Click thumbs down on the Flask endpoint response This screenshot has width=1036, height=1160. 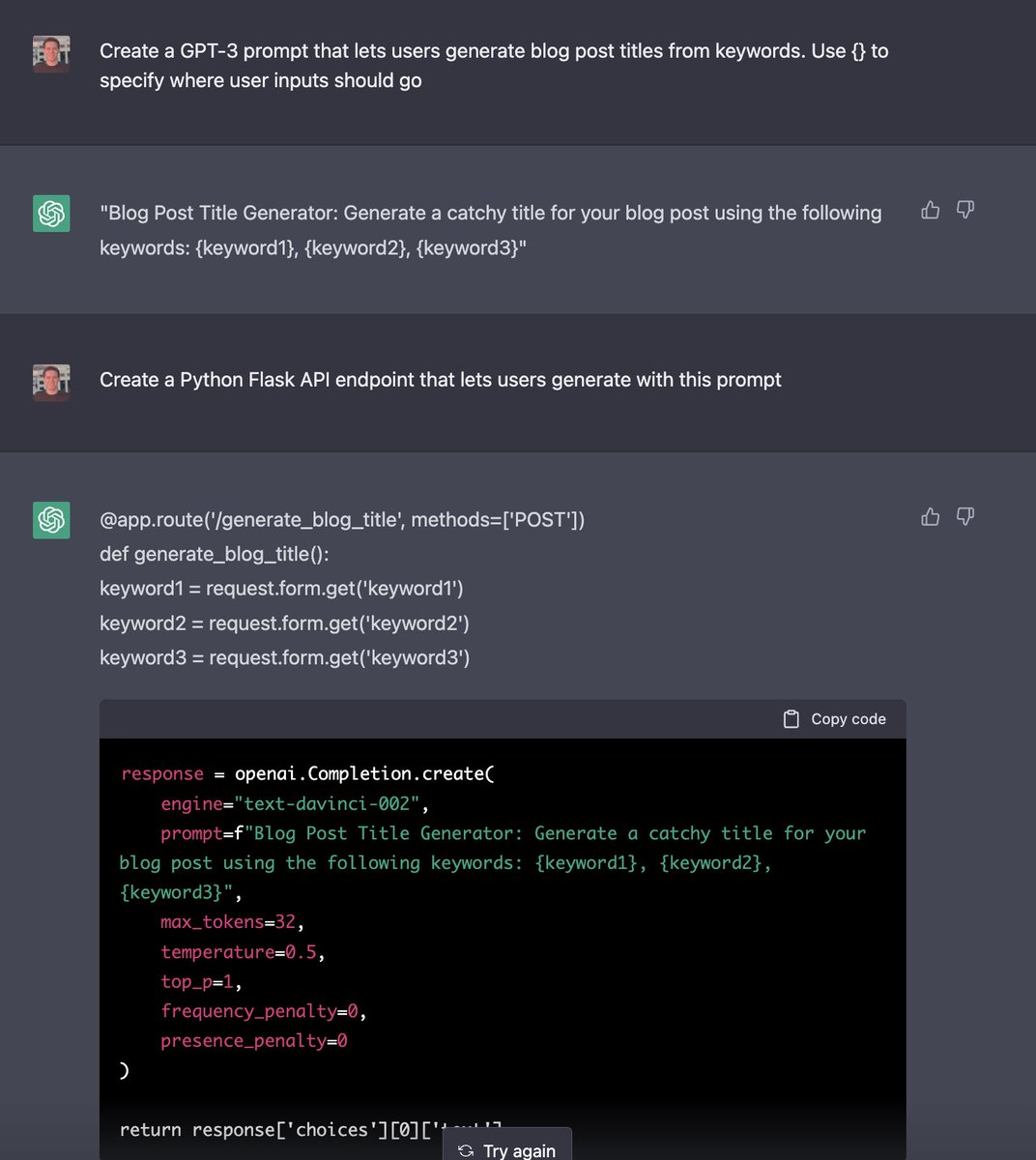coord(964,517)
